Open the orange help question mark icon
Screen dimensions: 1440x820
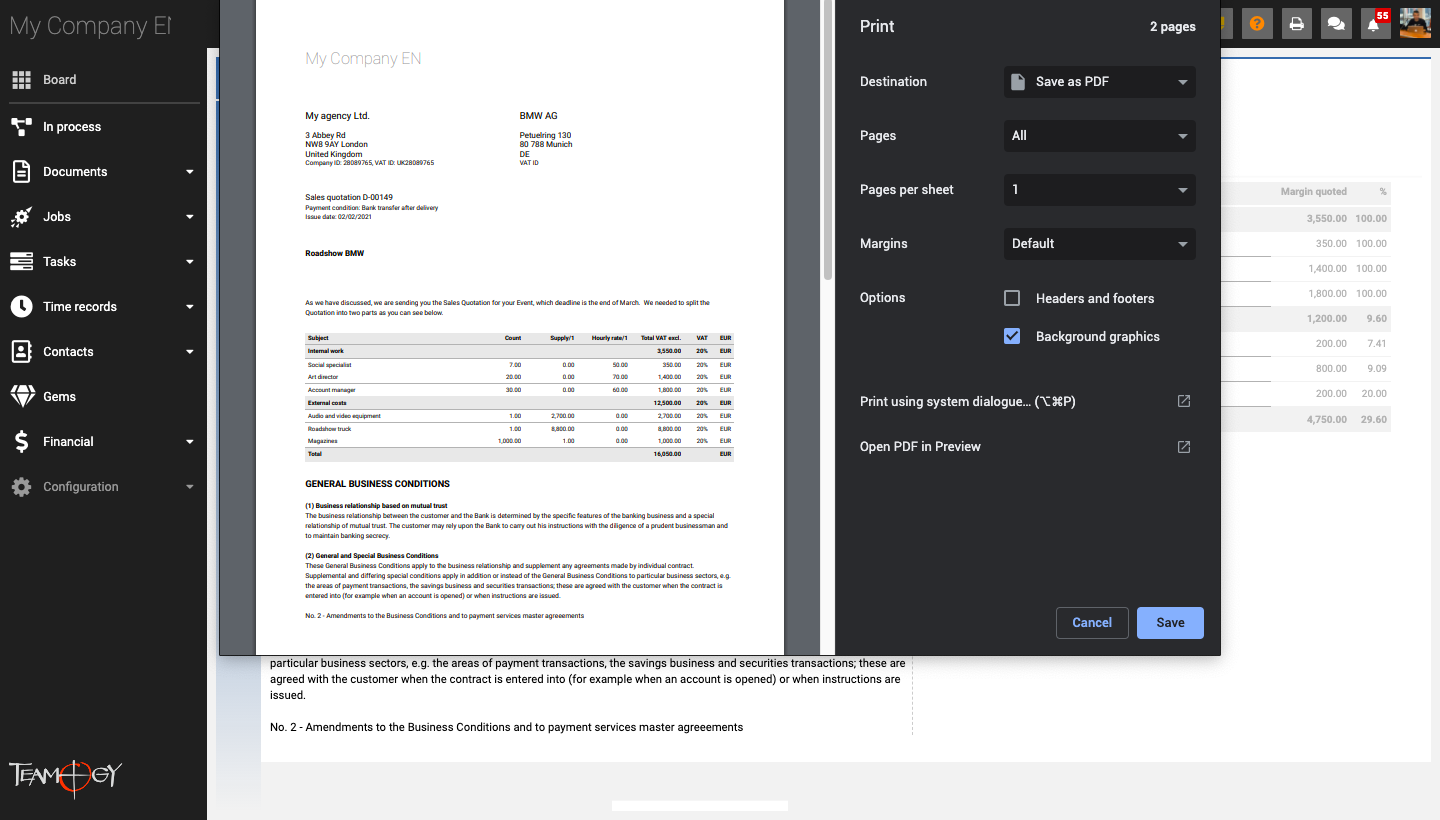[1257, 24]
